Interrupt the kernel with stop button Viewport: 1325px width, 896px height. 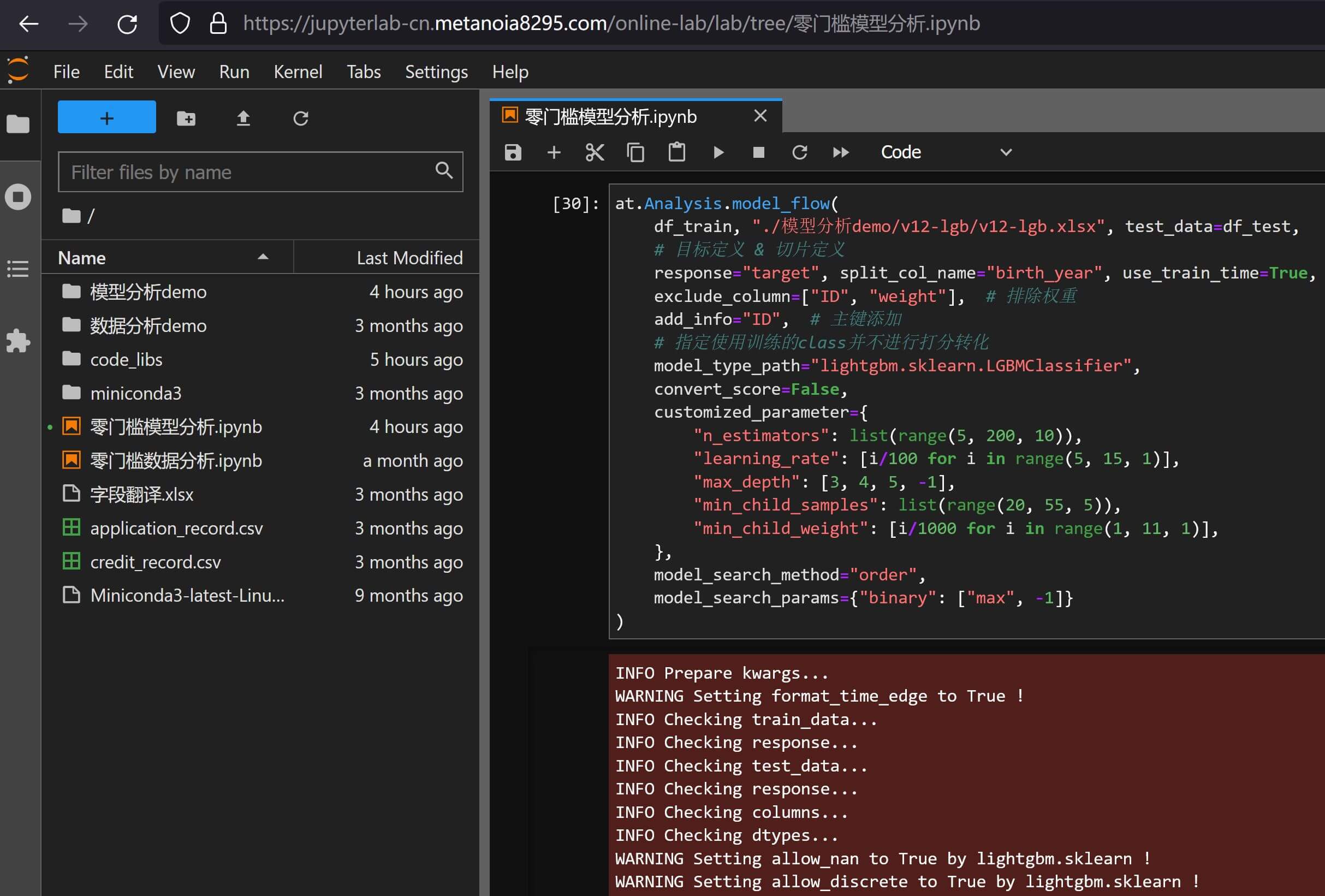click(758, 152)
